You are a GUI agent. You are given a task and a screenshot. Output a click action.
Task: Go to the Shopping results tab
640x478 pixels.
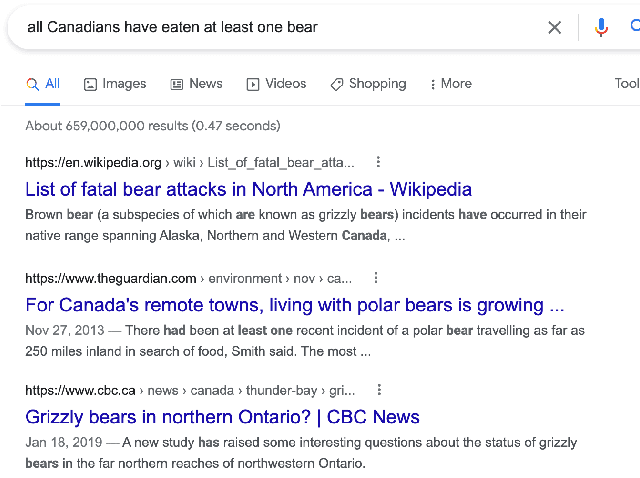point(368,84)
